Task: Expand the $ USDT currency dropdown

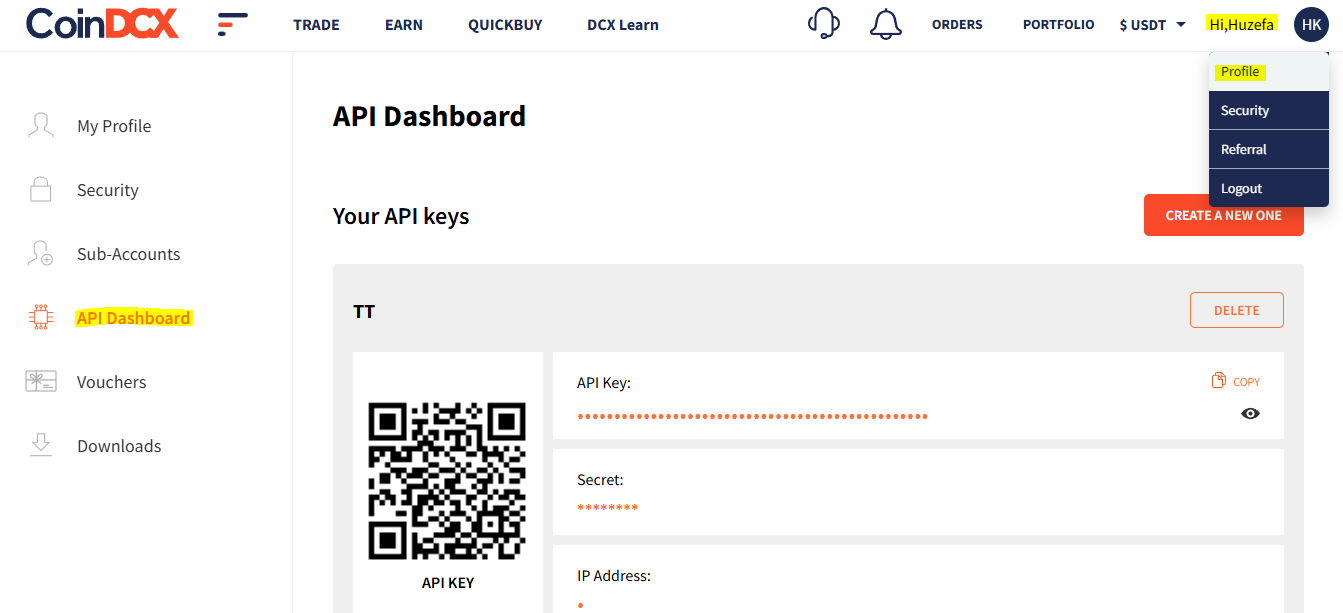Action: 1152,25
